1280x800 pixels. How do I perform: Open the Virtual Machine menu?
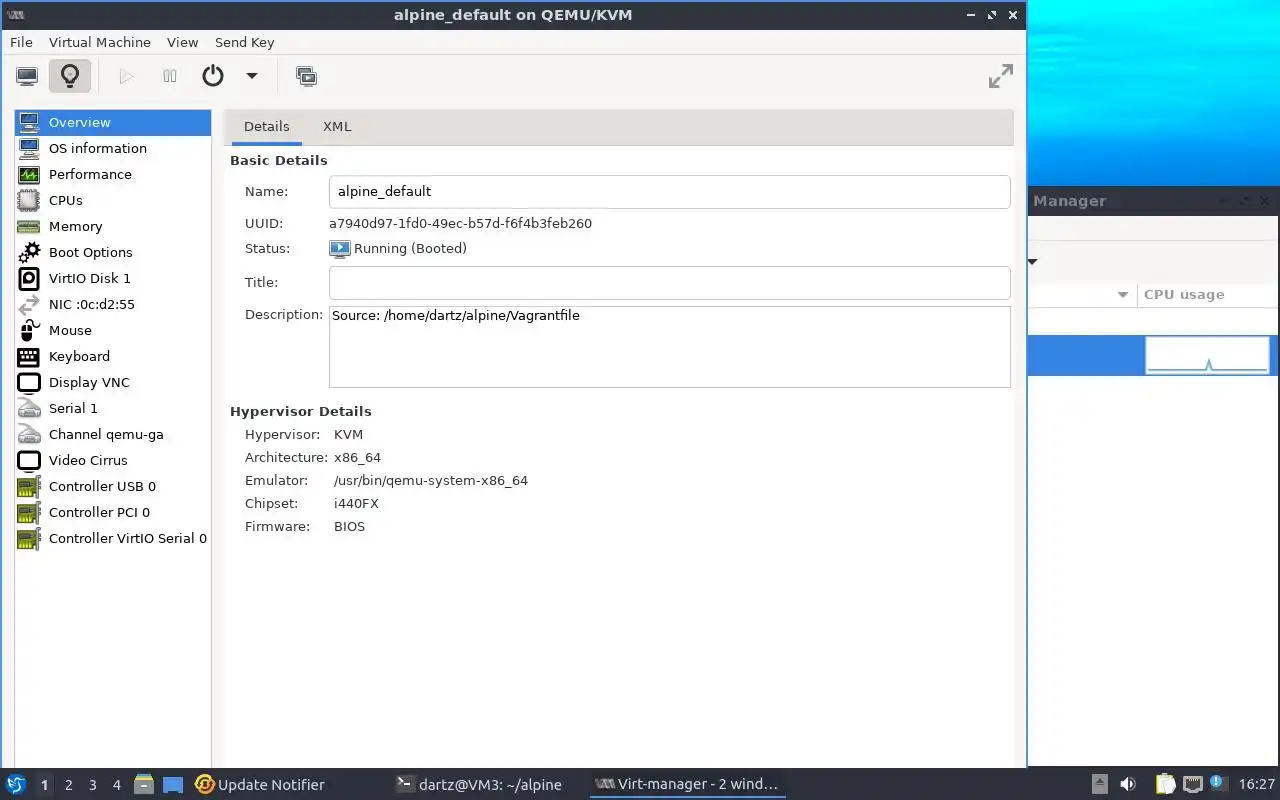point(100,42)
